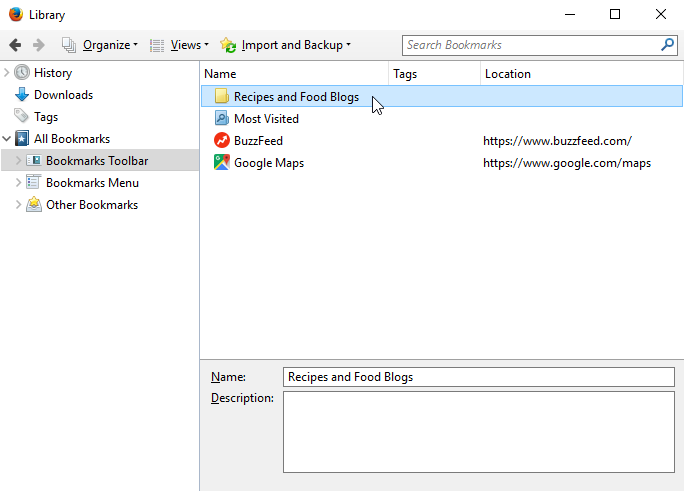Click the Tags icon in sidebar
The height and width of the screenshot is (491, 684).
pos(22,117)
